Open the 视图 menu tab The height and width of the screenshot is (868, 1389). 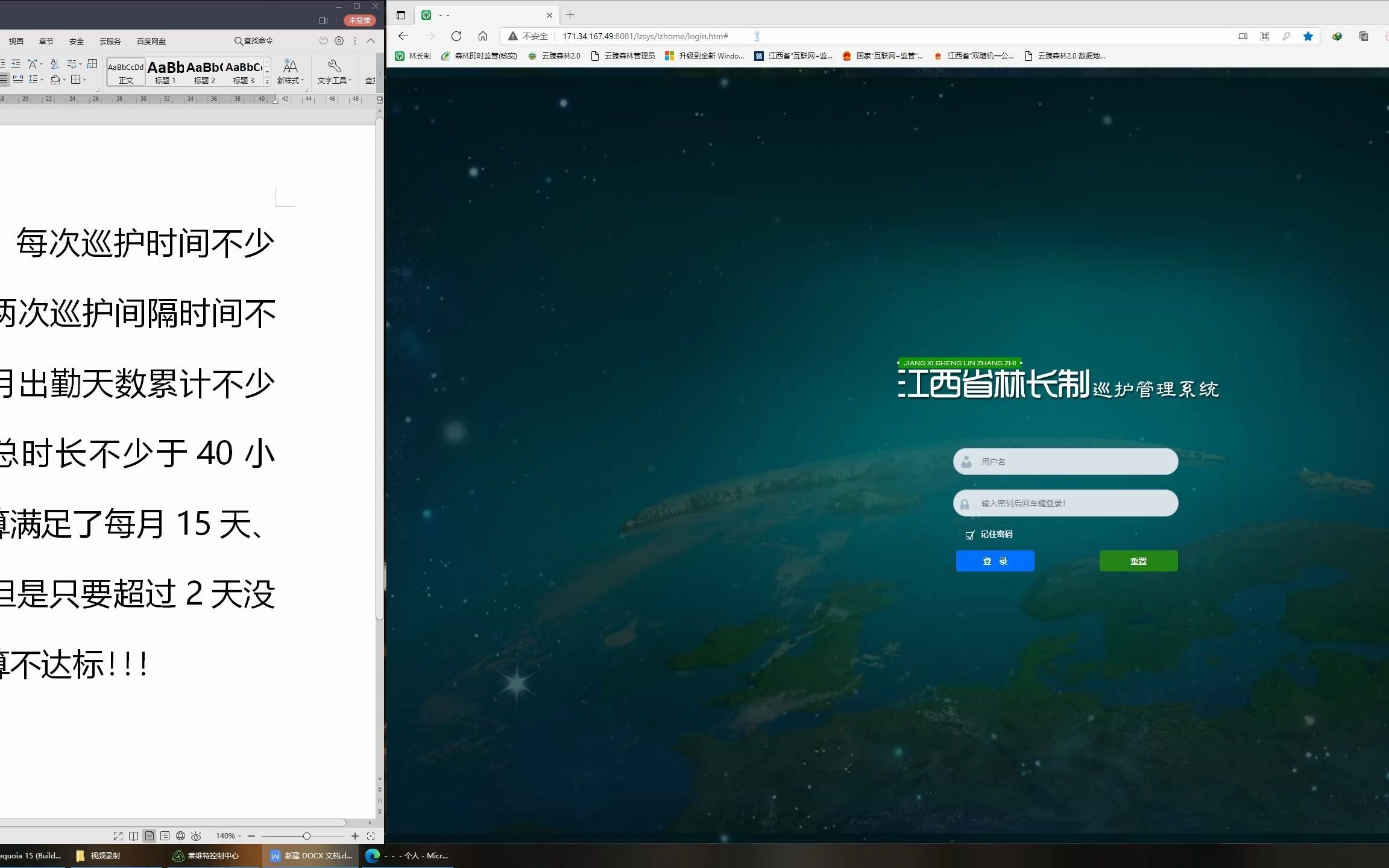coord(16,41)
